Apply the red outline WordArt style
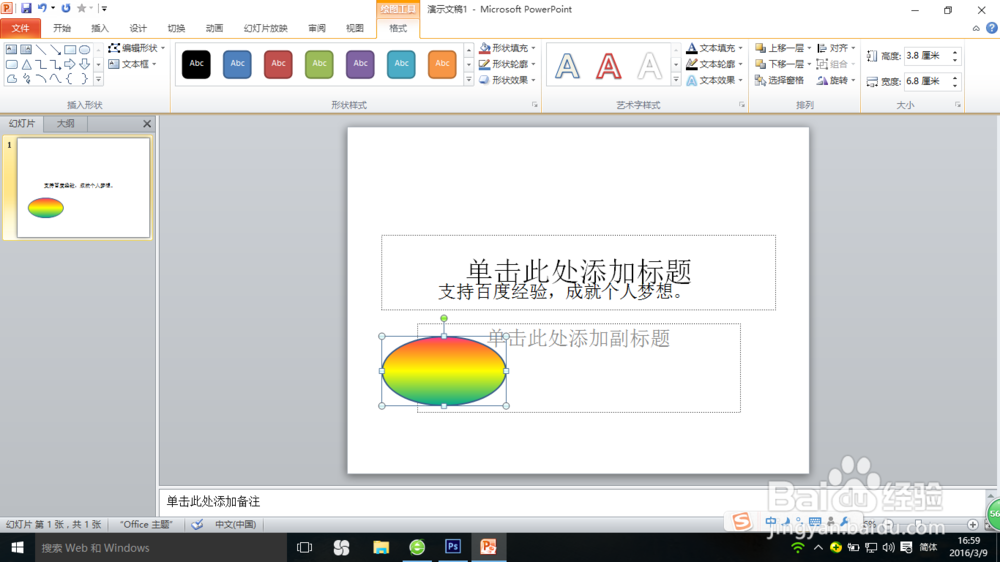 coord(608,65)
